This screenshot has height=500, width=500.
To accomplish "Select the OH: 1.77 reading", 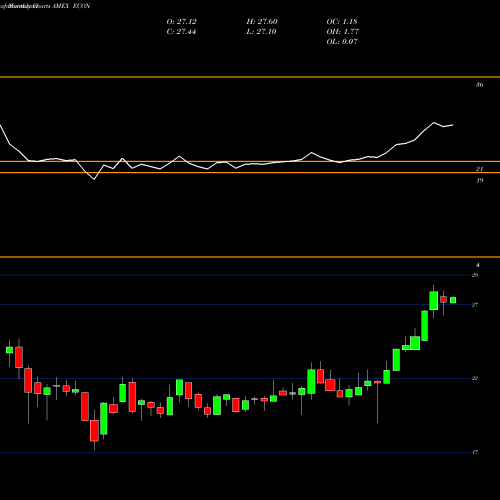I will (x=342, y=32).
